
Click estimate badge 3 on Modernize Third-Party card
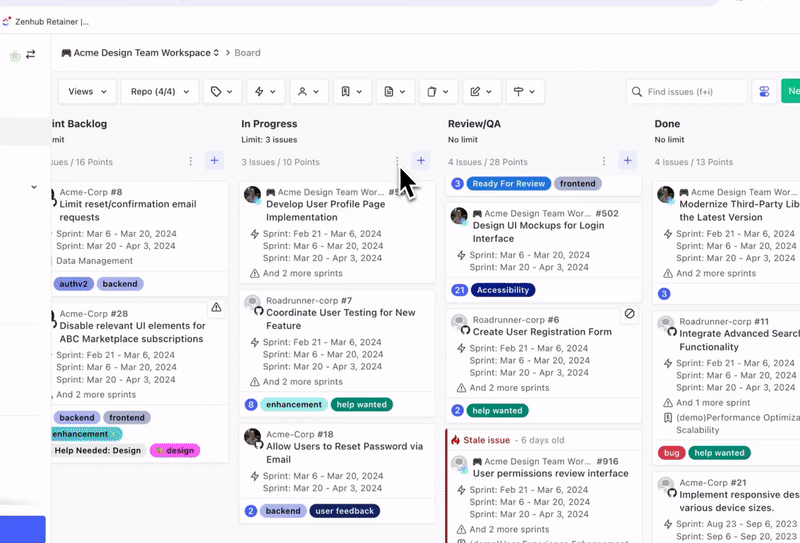(x=664, y=294)
